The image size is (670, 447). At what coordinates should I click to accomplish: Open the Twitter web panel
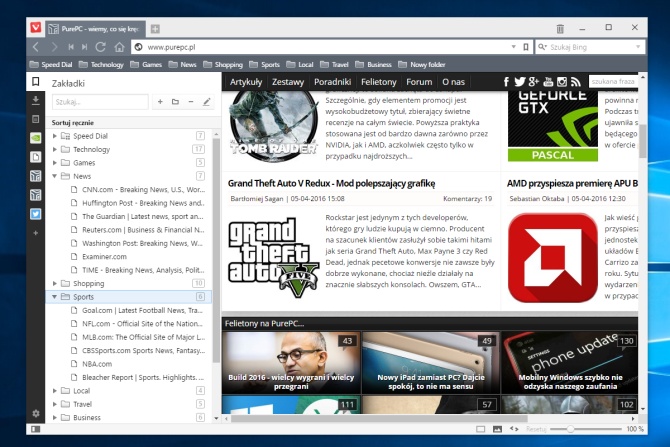coord(36,214)
